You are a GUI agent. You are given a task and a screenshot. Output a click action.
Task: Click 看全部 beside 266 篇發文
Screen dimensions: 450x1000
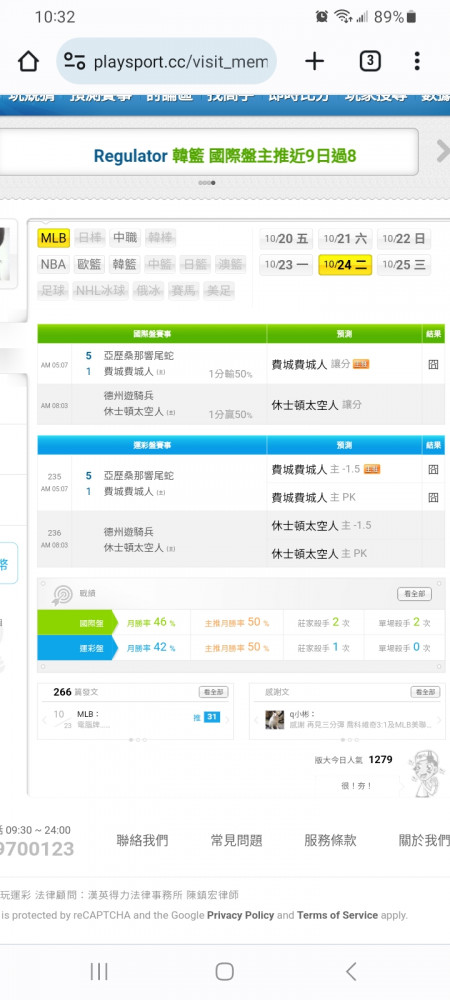213,692
